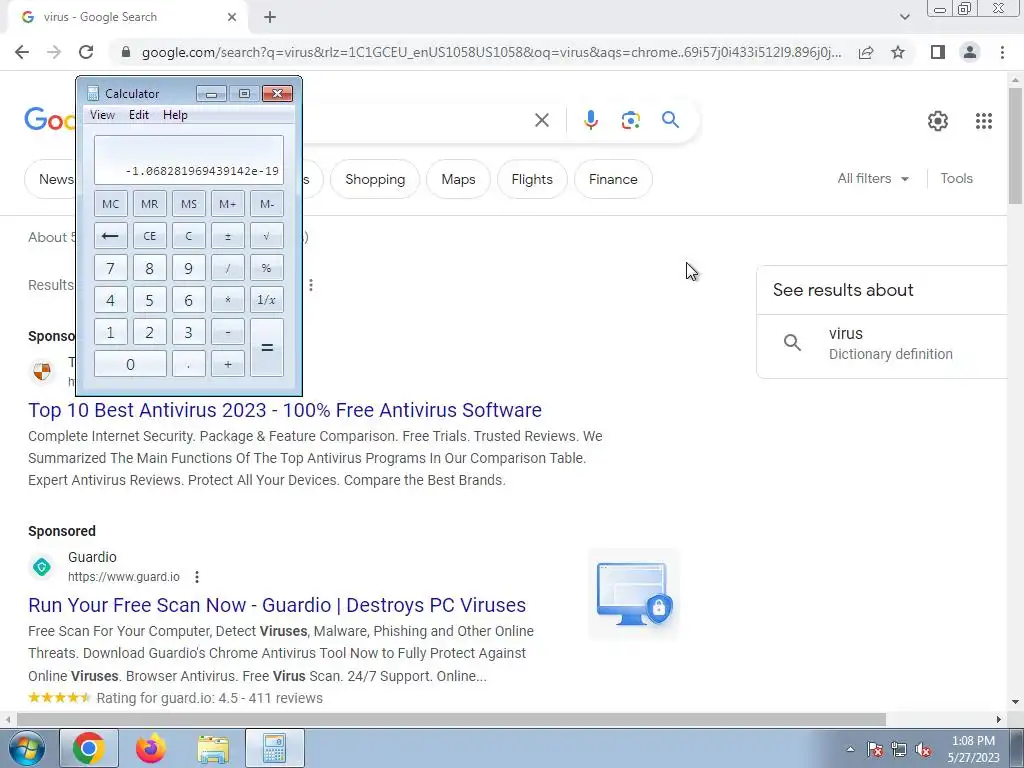Submit search with the magnifier icon
The image size is (1024, 768).
point(670,120)
